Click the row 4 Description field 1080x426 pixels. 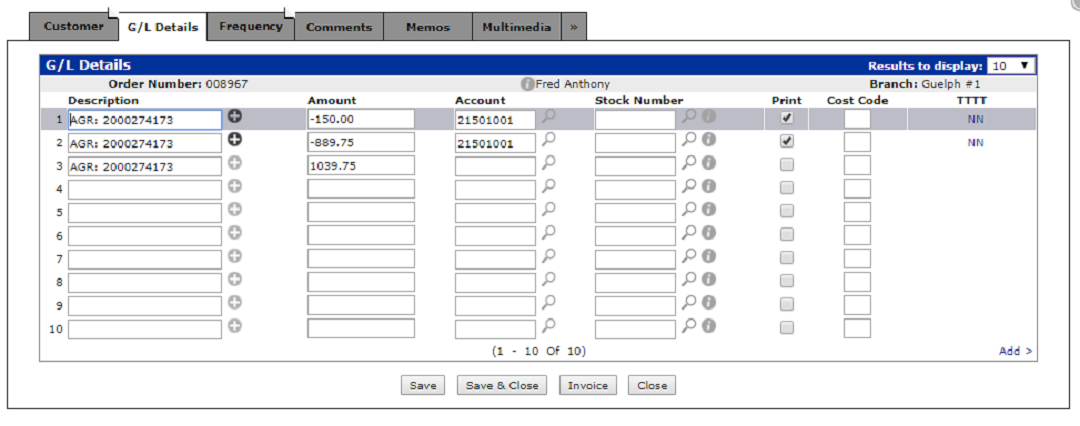[145, 190]
